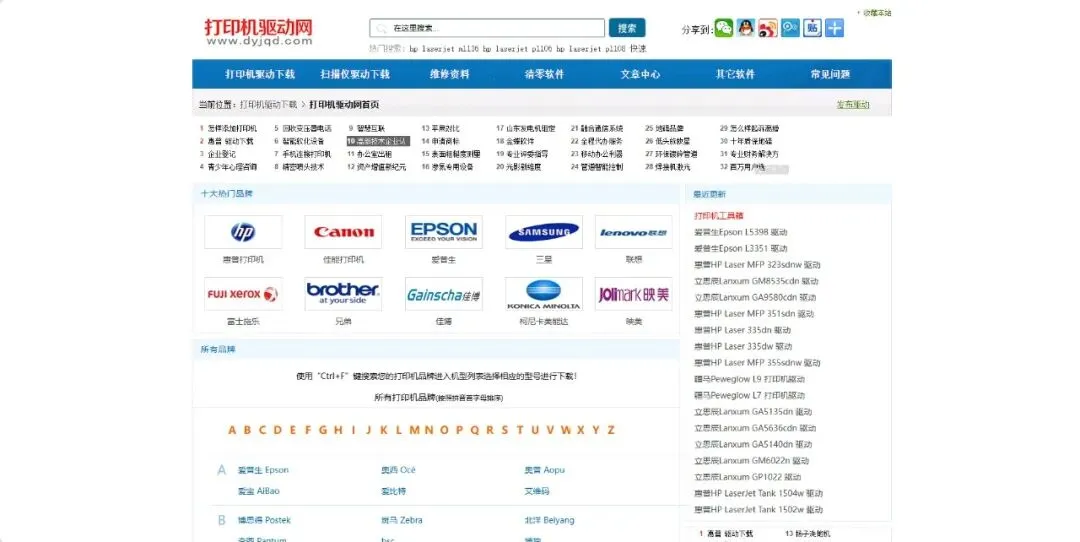Open 立思辰Lanxum GP1022 驱动
Image resolution: width=1080 pixels, height=542 pixels.
pyautogui.click(x=747, y=477)
